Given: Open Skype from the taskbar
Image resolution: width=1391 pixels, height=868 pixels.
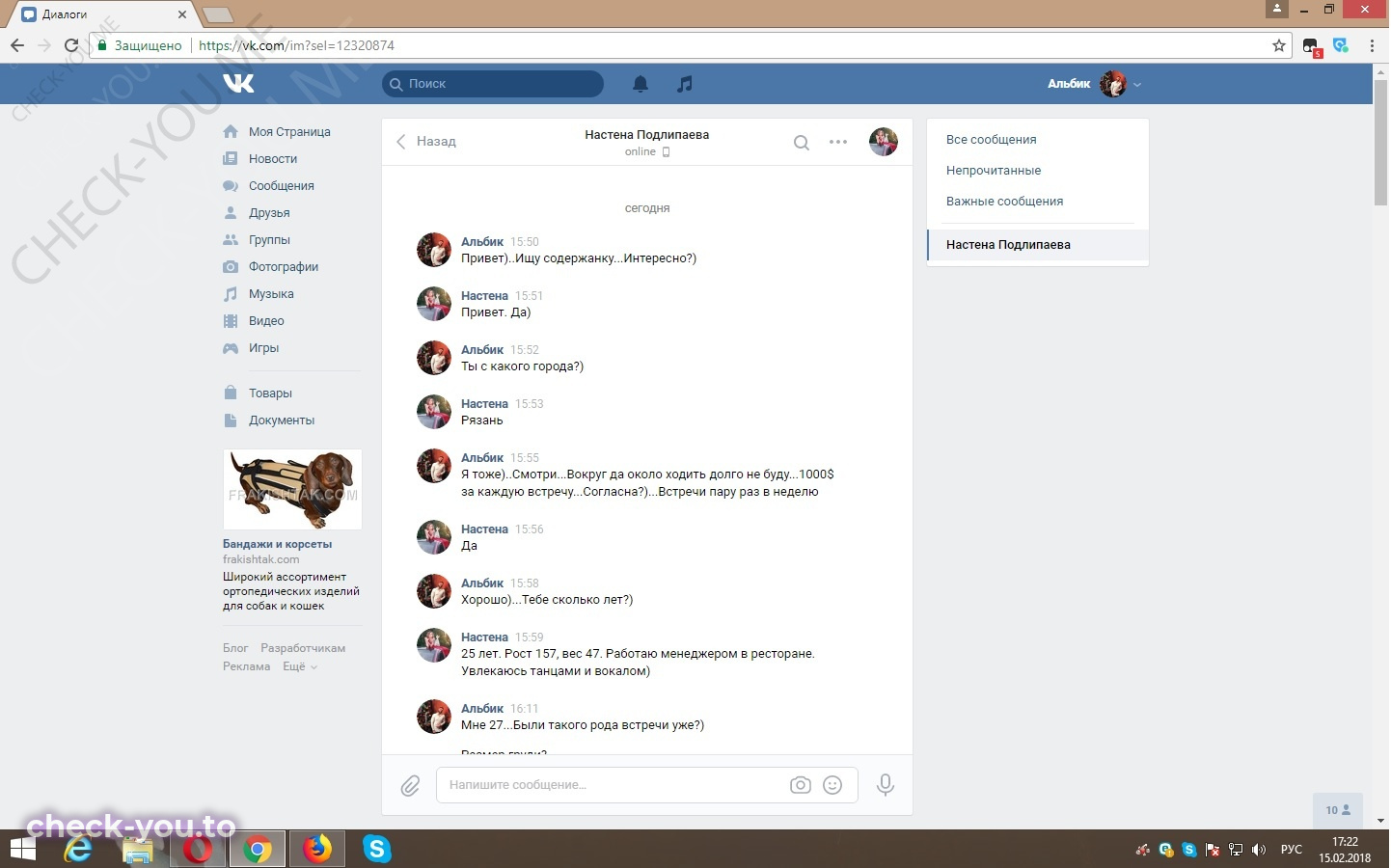Looking at the screenshot, I should pyautogui.click(x=376, y=850).
